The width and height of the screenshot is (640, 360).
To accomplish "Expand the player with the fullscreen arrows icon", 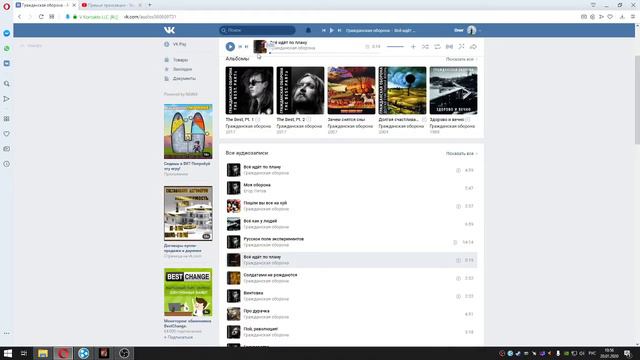I will 461,47.
